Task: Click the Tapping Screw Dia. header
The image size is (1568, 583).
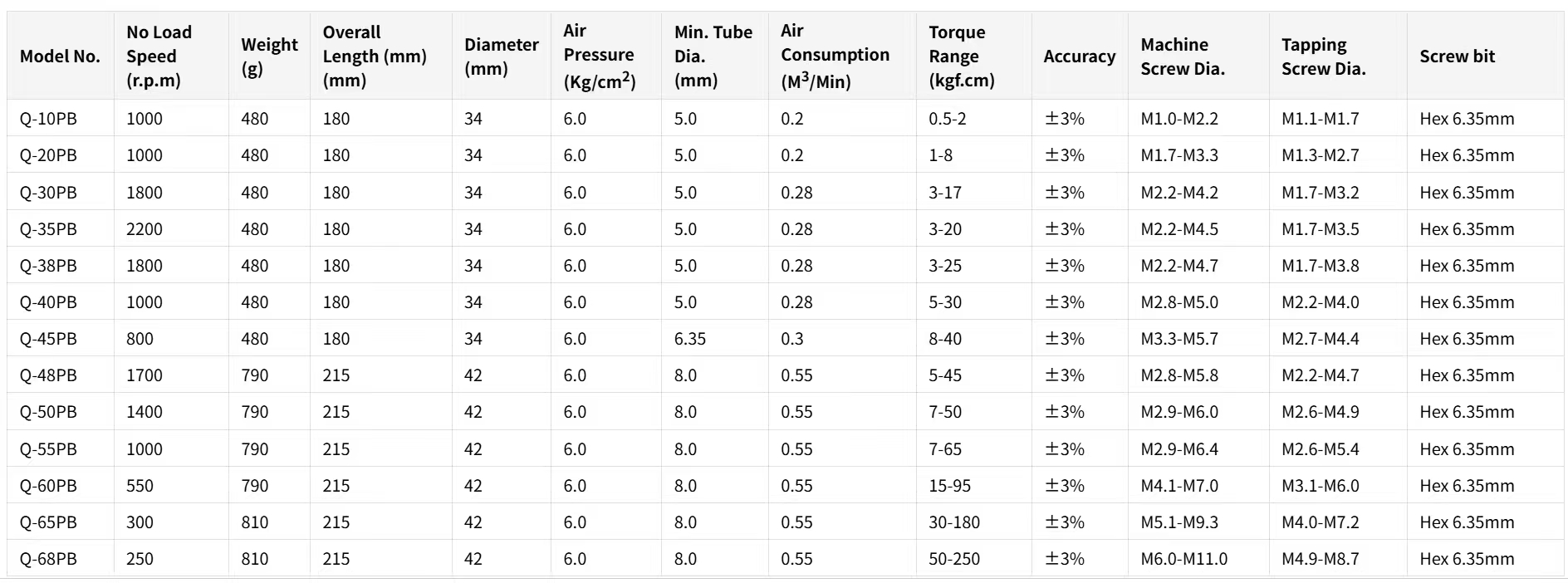Action: click(1323, 56)
